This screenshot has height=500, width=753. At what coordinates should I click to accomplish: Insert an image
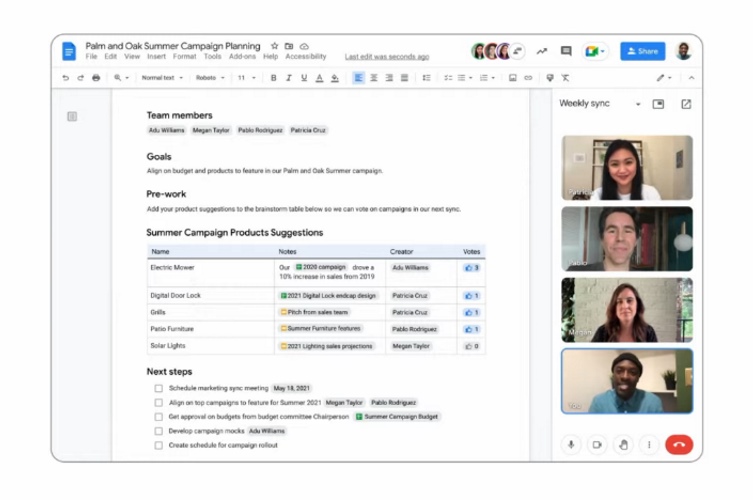tap(512, 78)
